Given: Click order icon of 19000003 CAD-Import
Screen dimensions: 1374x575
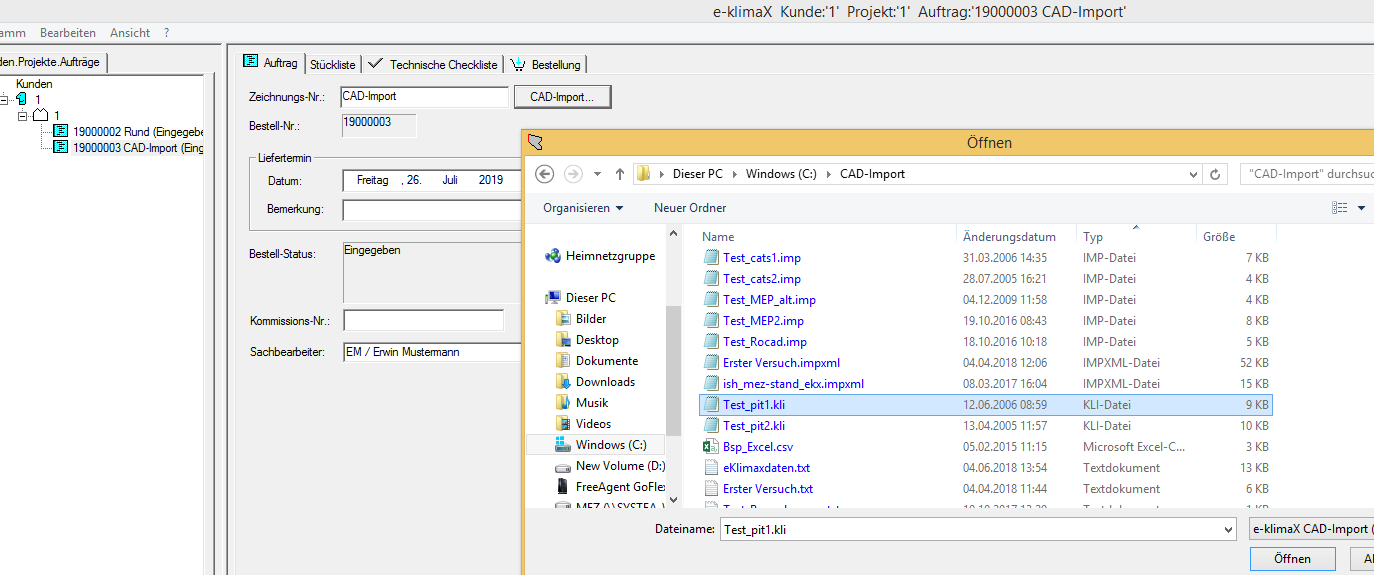Looking at the screenshot, I should pyautogui.click(x=60, y=148).
